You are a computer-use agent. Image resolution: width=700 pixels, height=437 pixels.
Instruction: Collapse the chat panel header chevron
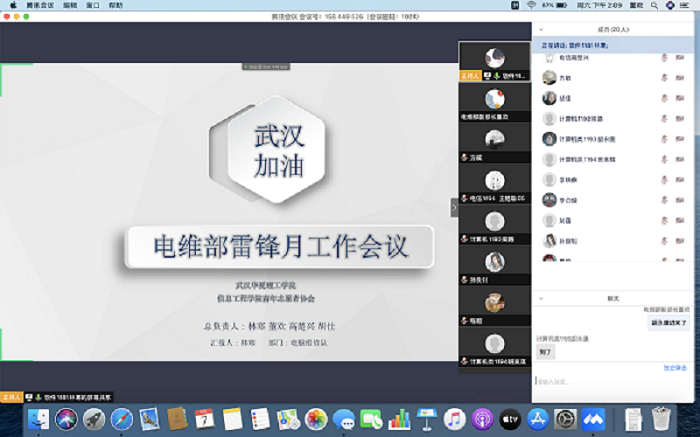pos(541,298)
